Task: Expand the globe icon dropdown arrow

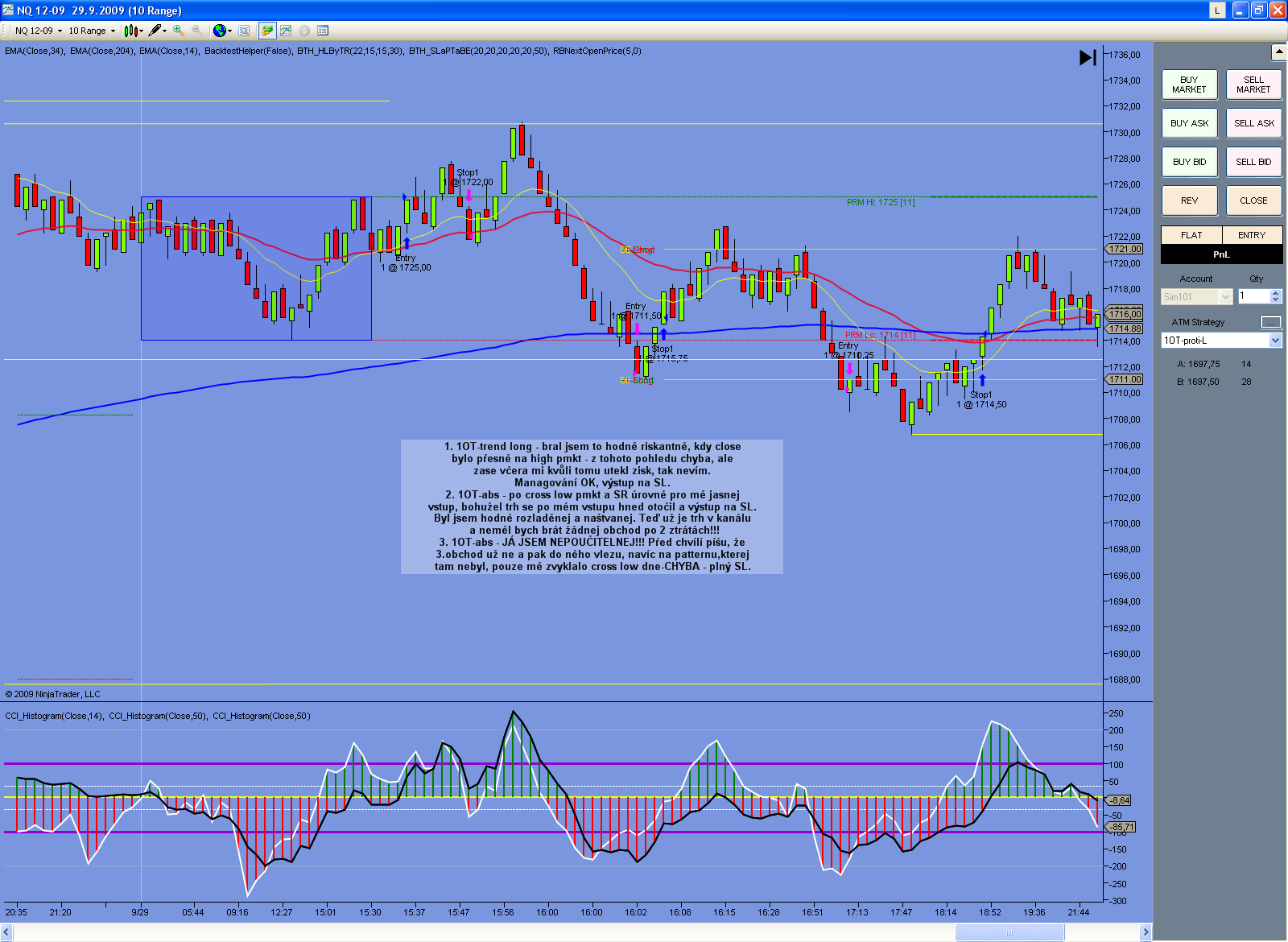Action: [x=229, y=31]
